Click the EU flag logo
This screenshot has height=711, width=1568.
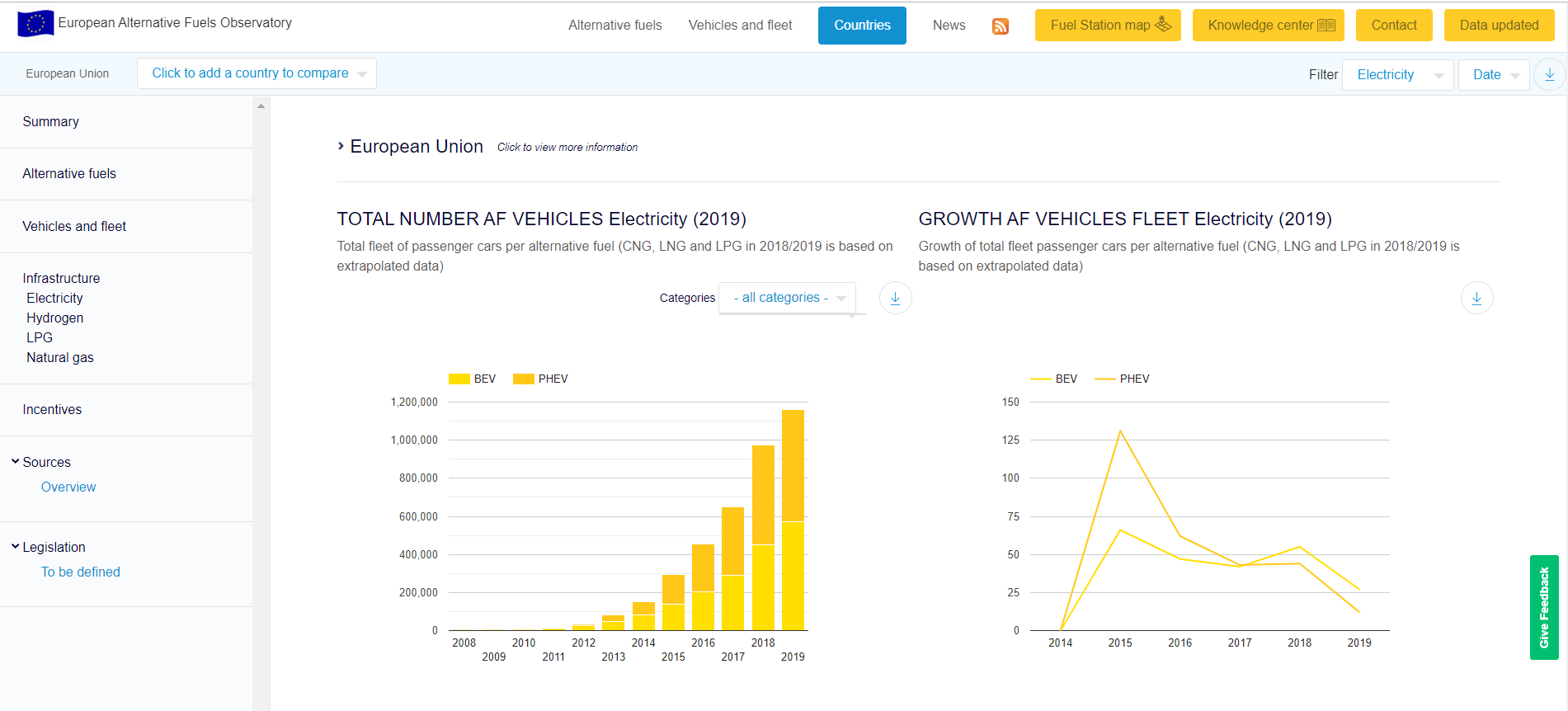tap(35, 23)
